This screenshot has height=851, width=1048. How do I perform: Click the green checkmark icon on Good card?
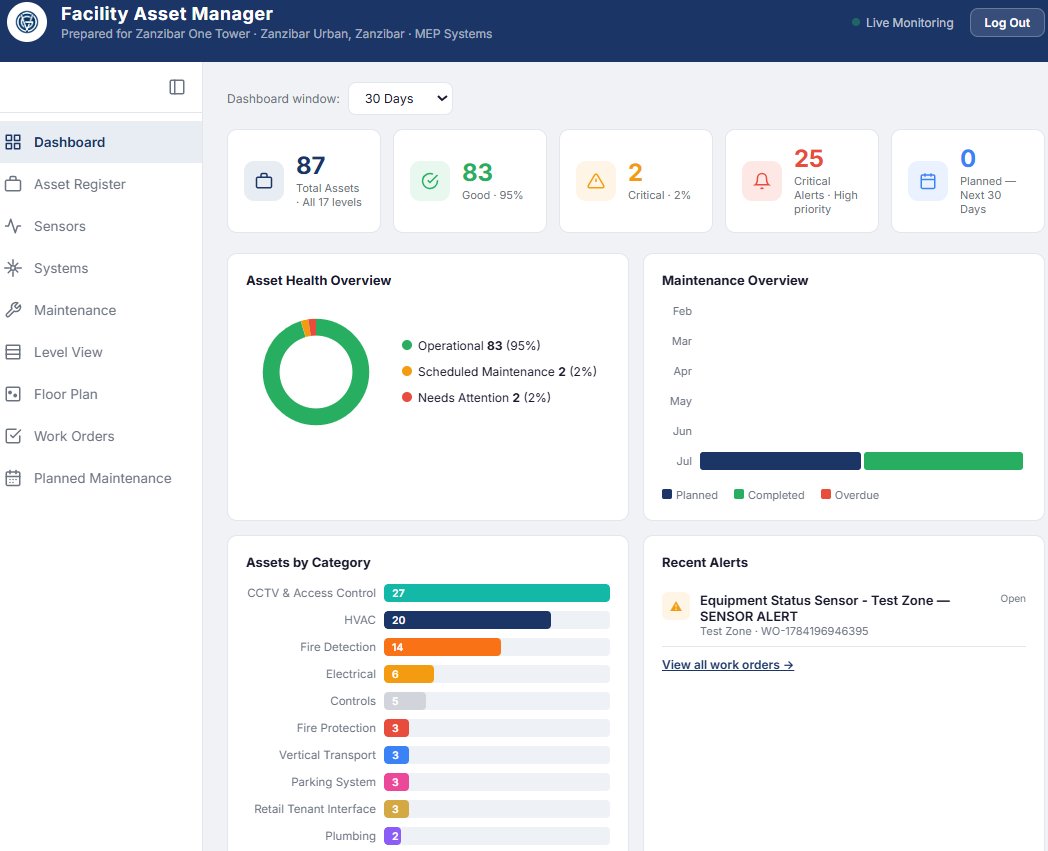430,181
